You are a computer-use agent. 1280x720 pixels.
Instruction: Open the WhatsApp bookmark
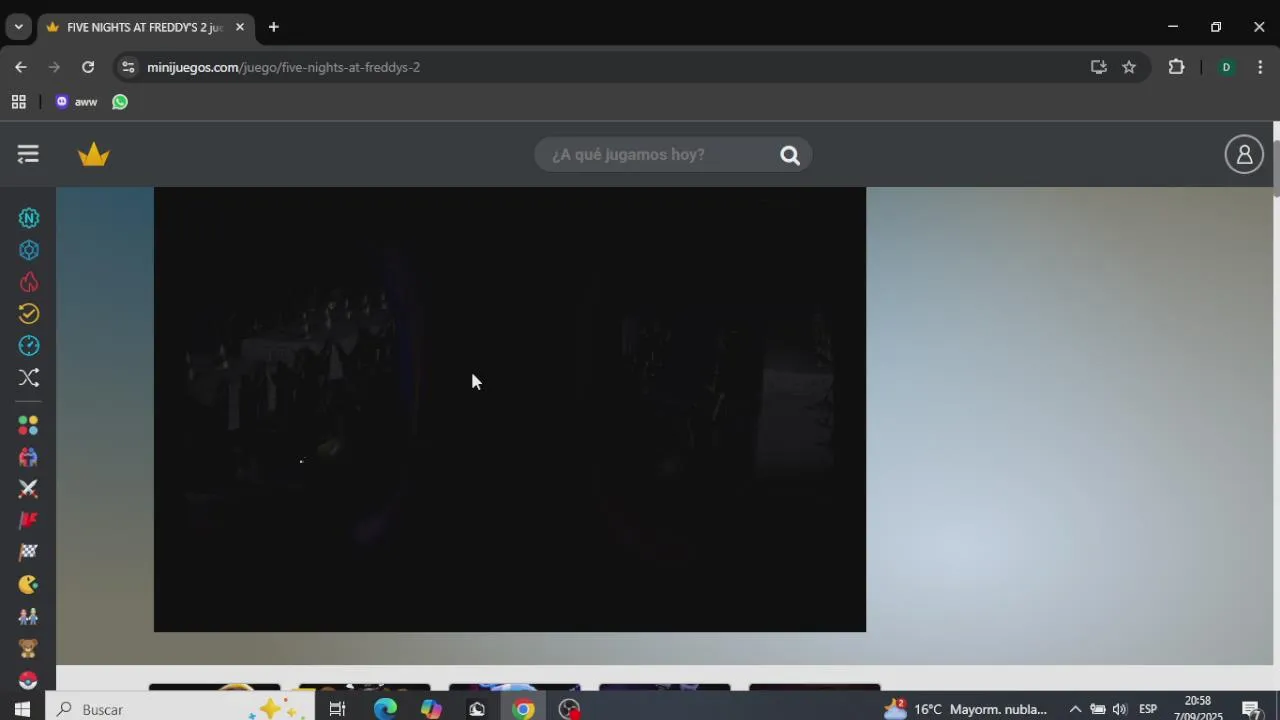tap(120, 102)
